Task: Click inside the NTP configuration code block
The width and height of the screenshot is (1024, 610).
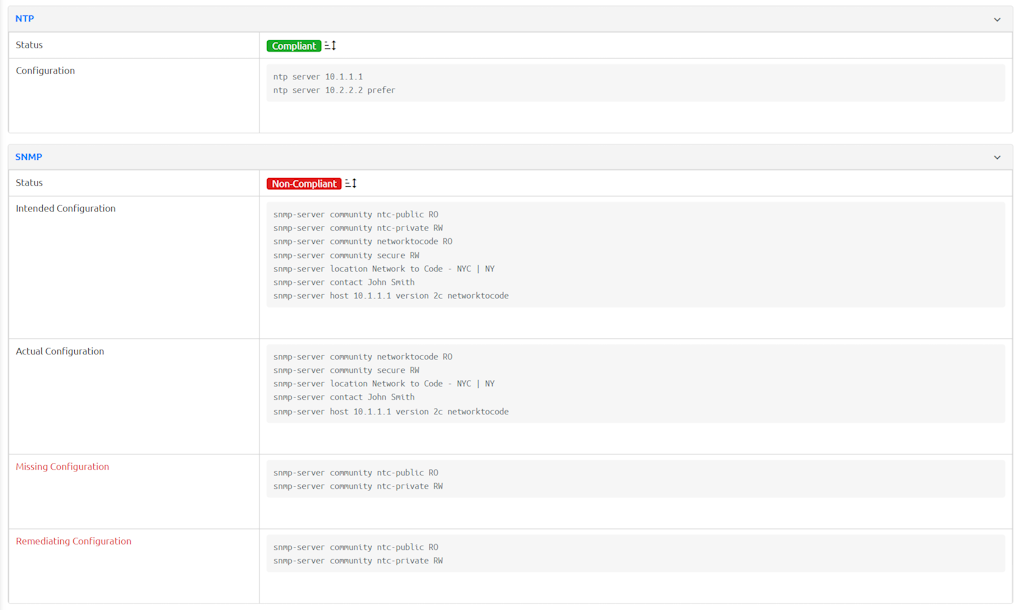Action: (x=635, y=83)
